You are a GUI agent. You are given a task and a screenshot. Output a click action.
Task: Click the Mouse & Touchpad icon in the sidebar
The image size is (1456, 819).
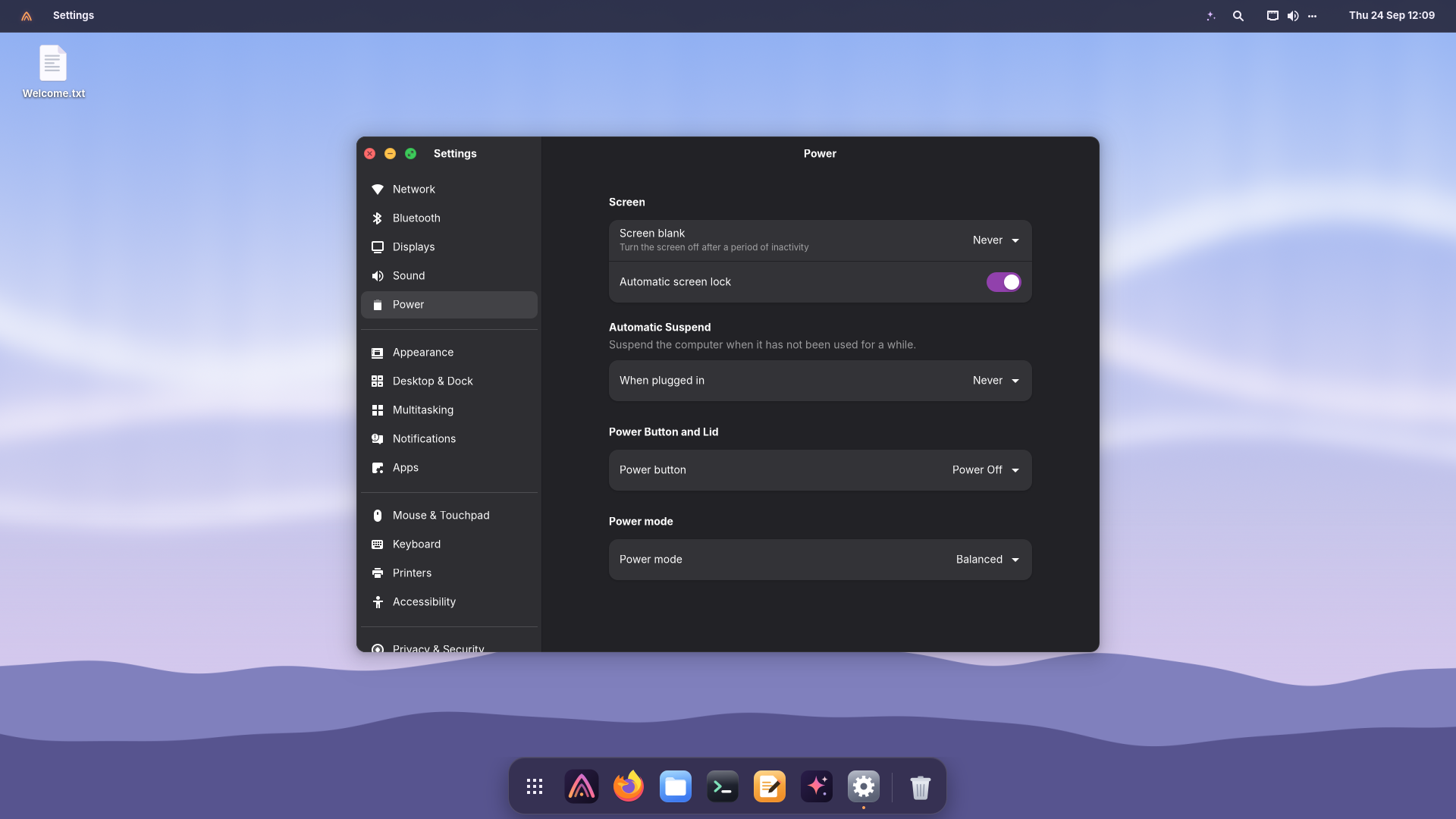pos(377,516)
